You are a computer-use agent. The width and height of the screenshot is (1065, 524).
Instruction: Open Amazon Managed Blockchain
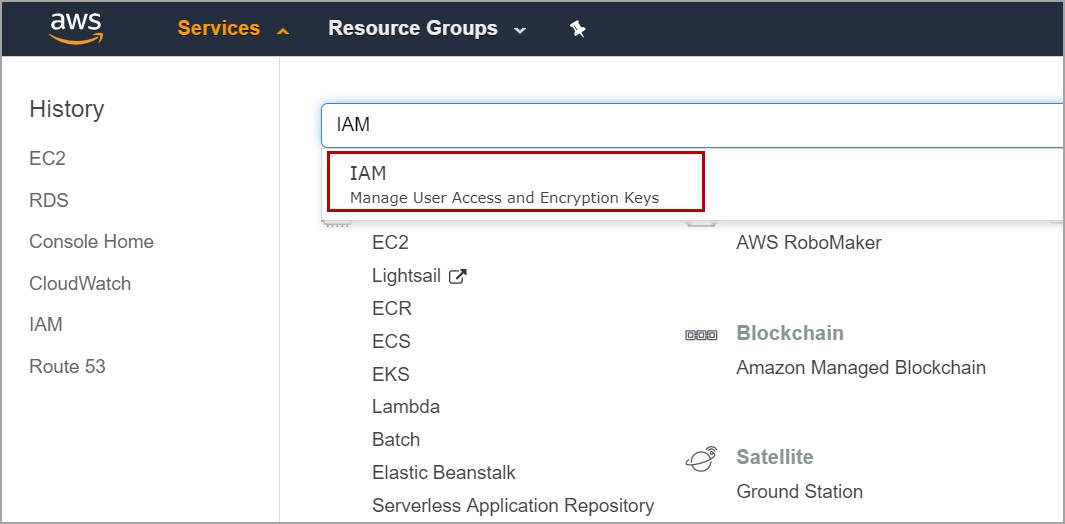coord(861,368)
